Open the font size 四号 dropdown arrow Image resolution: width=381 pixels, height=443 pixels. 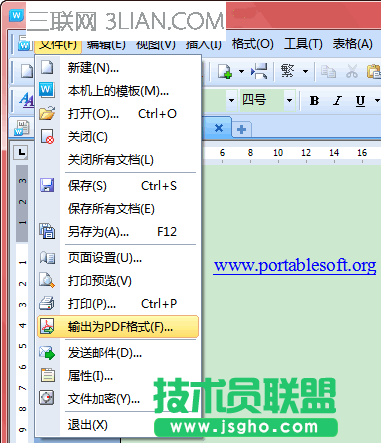point(289,100)
